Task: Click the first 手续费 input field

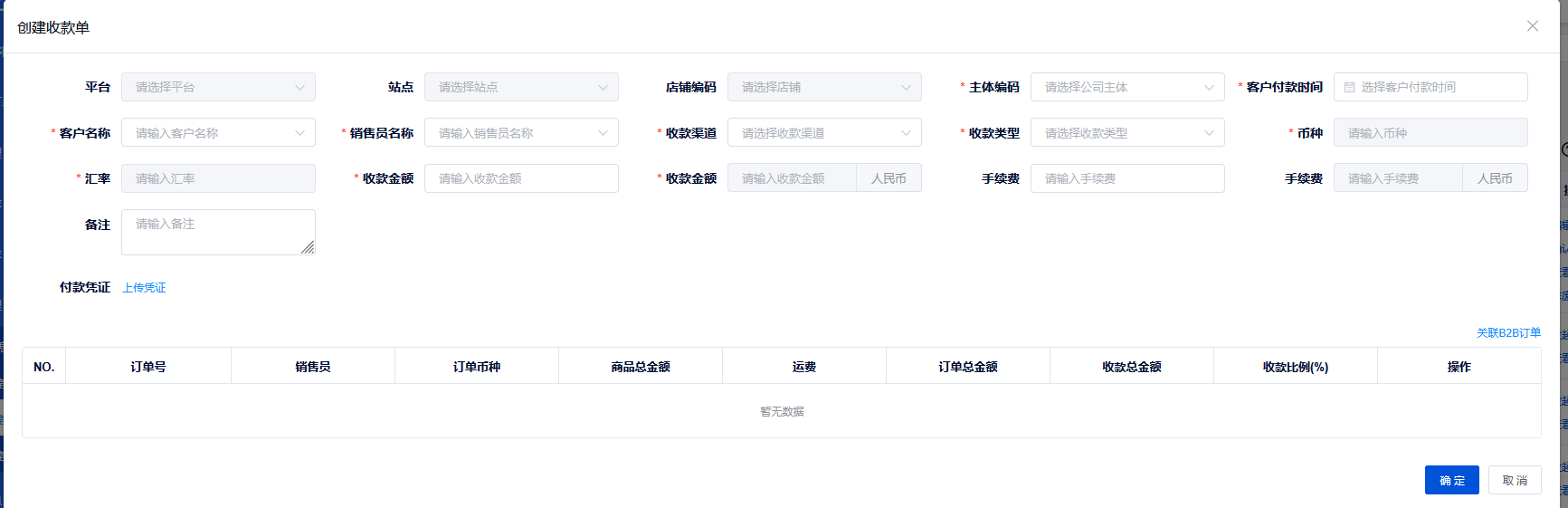Action: [x=1127, y=178]
